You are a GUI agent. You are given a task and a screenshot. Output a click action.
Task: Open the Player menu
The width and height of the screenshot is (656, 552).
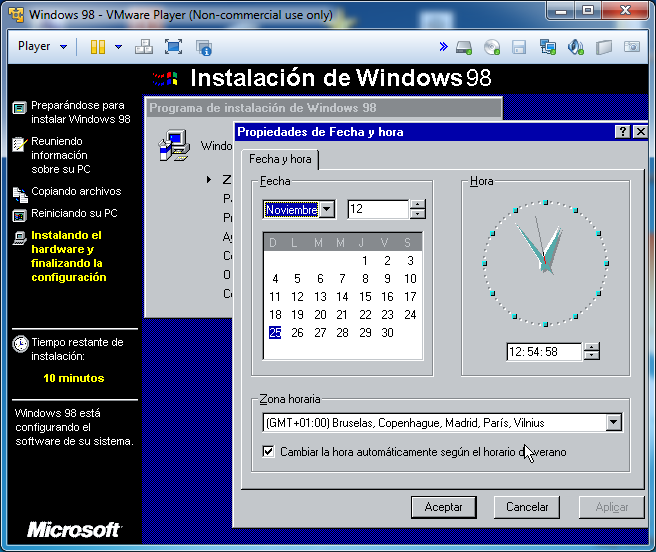click(x=42, y=47)
